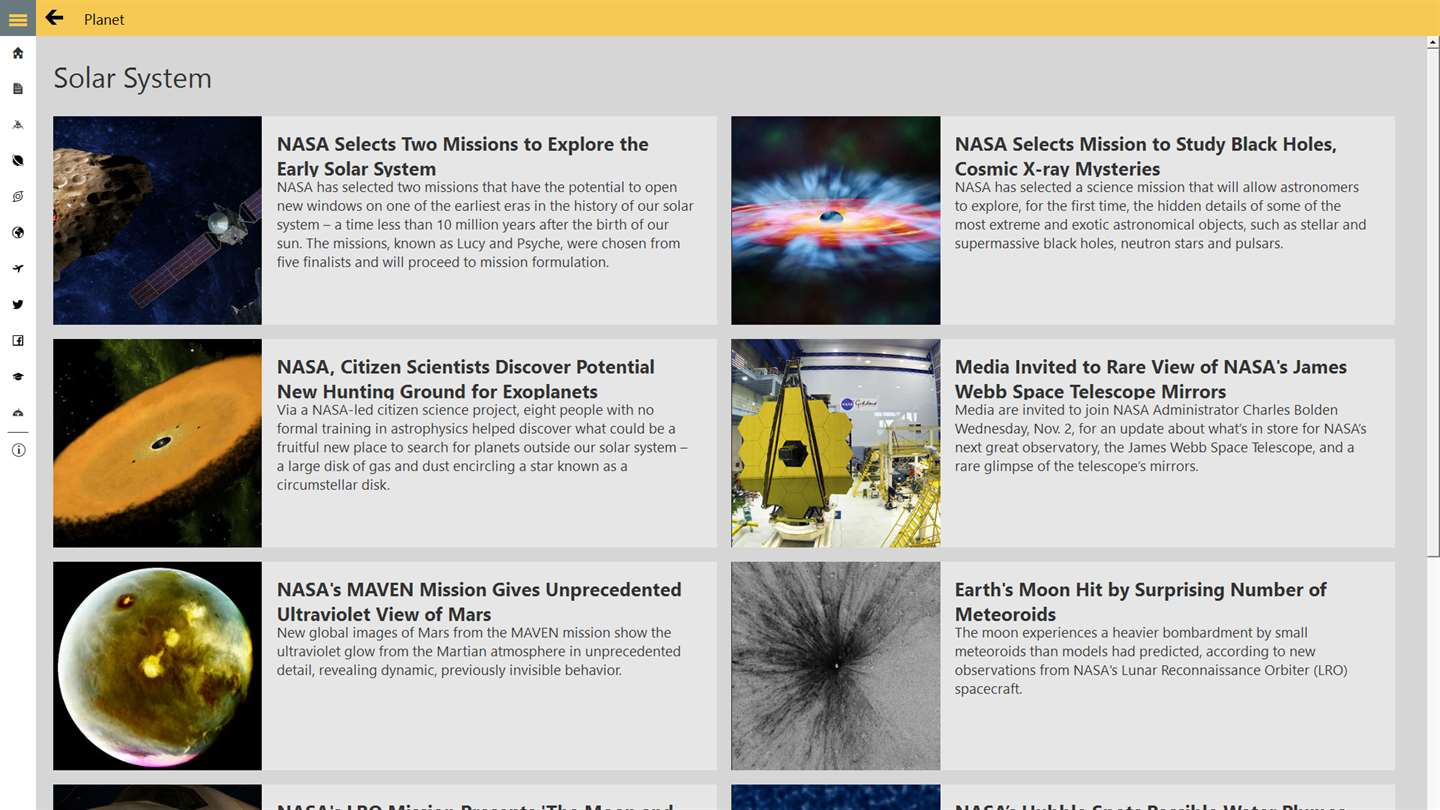The image size is (1440, 810).
Task: Select the graduation cap icon
Action: 18,377
